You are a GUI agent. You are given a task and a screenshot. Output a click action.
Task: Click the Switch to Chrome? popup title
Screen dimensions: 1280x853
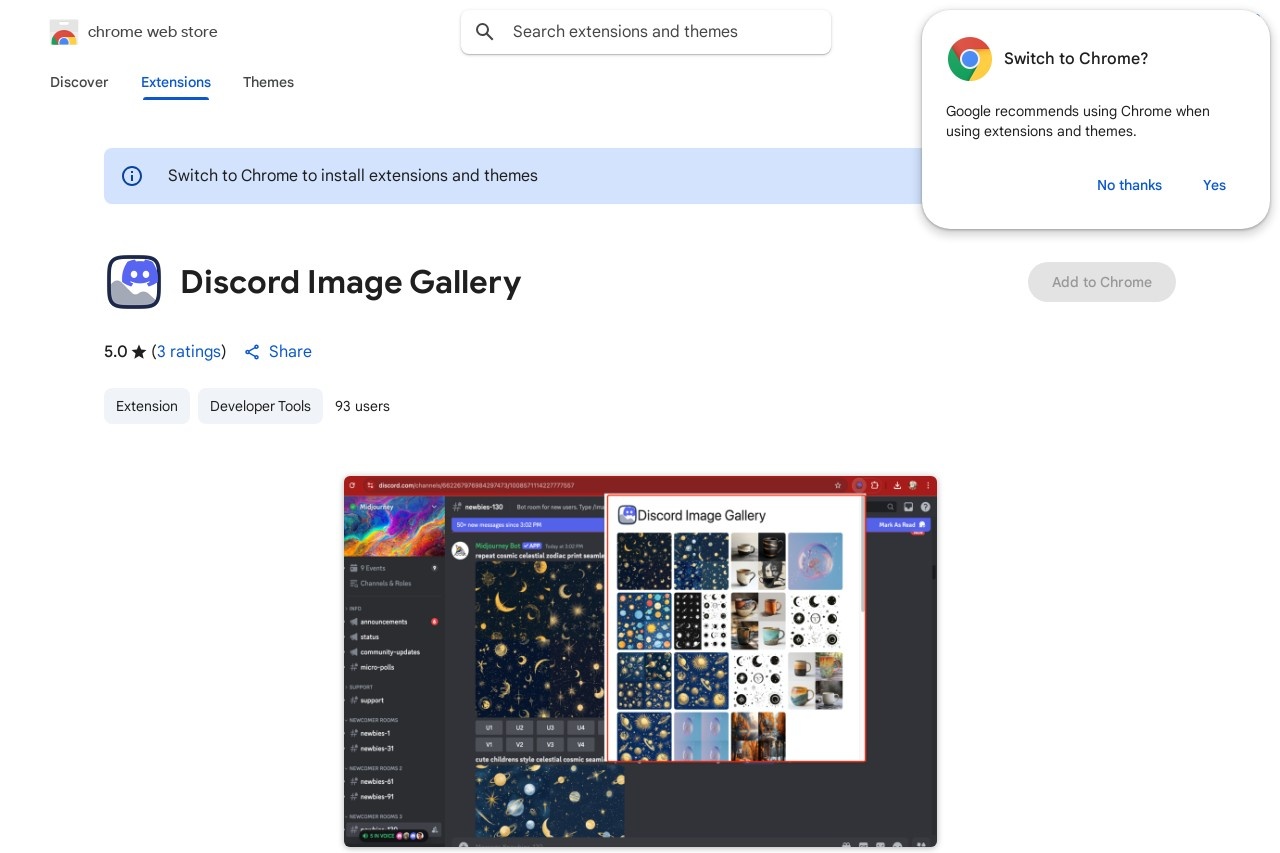[x=1076, y=59]
